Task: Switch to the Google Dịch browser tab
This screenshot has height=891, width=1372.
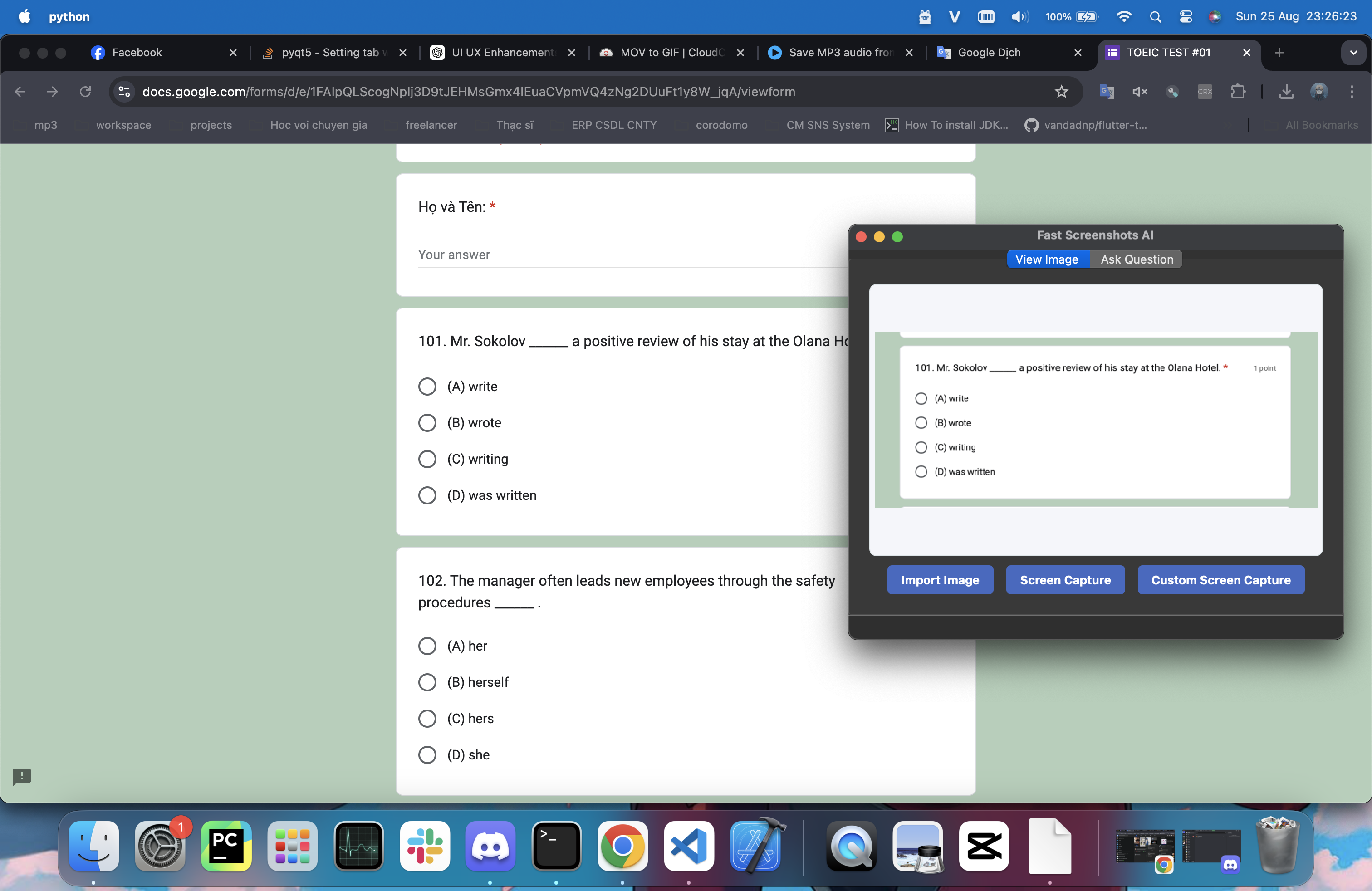Action: (x=989, y=53)
